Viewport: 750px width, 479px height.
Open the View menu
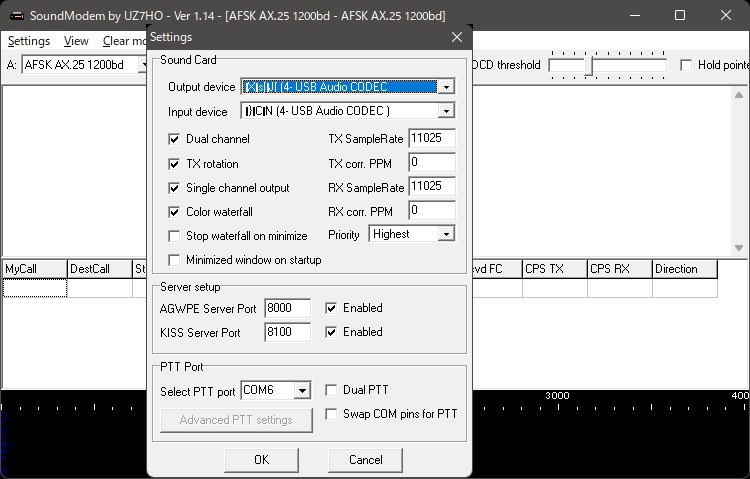tap(76, 41)
